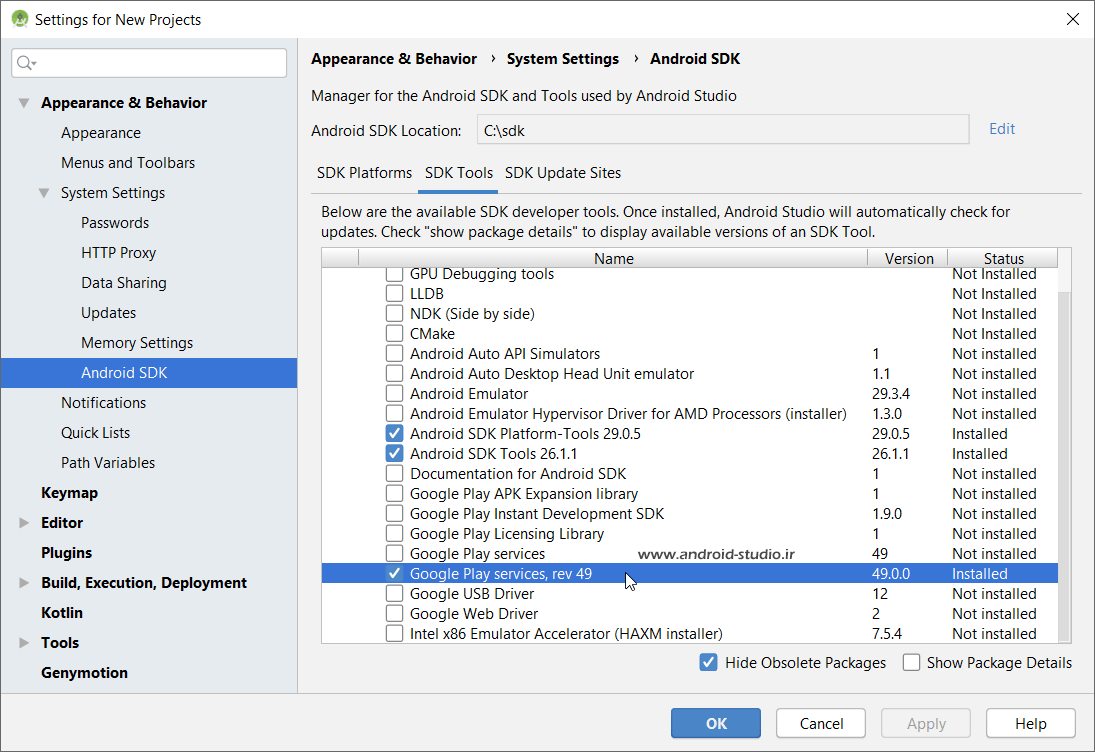Switch to the SDK Platforms tab
1095x752 pixels.
[x=365, y=173]
